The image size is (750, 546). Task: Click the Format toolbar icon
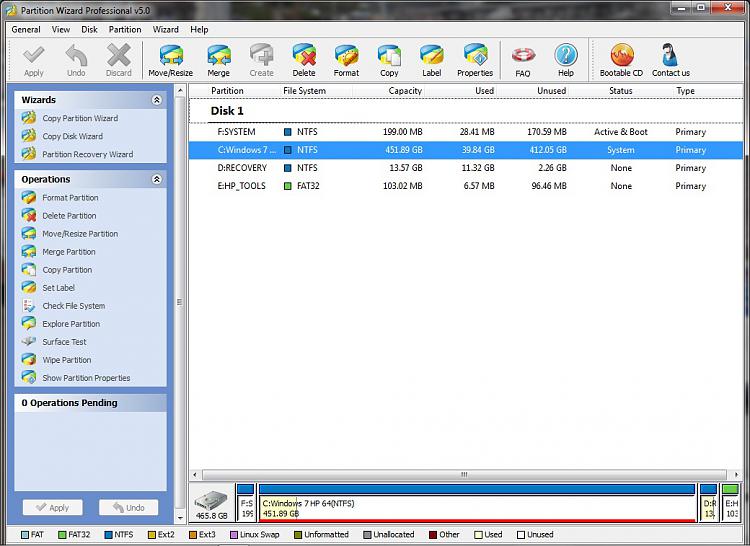[x=346, y=55]
